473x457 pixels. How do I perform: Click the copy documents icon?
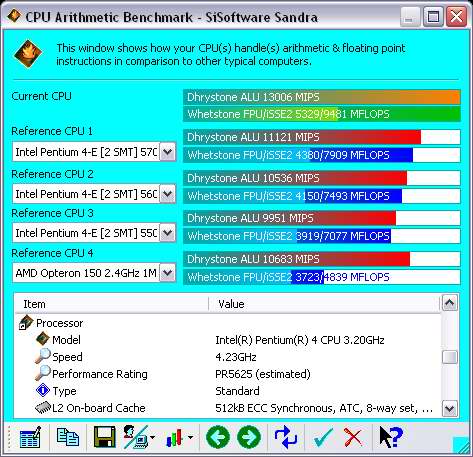tap(68, 437)
